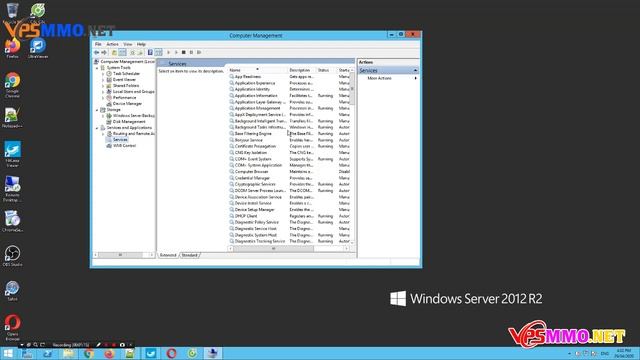Image resolution: width=640 pixels, height=360 pixels.
Task: Sort services by the Status column header
Action: pos(327,70)
